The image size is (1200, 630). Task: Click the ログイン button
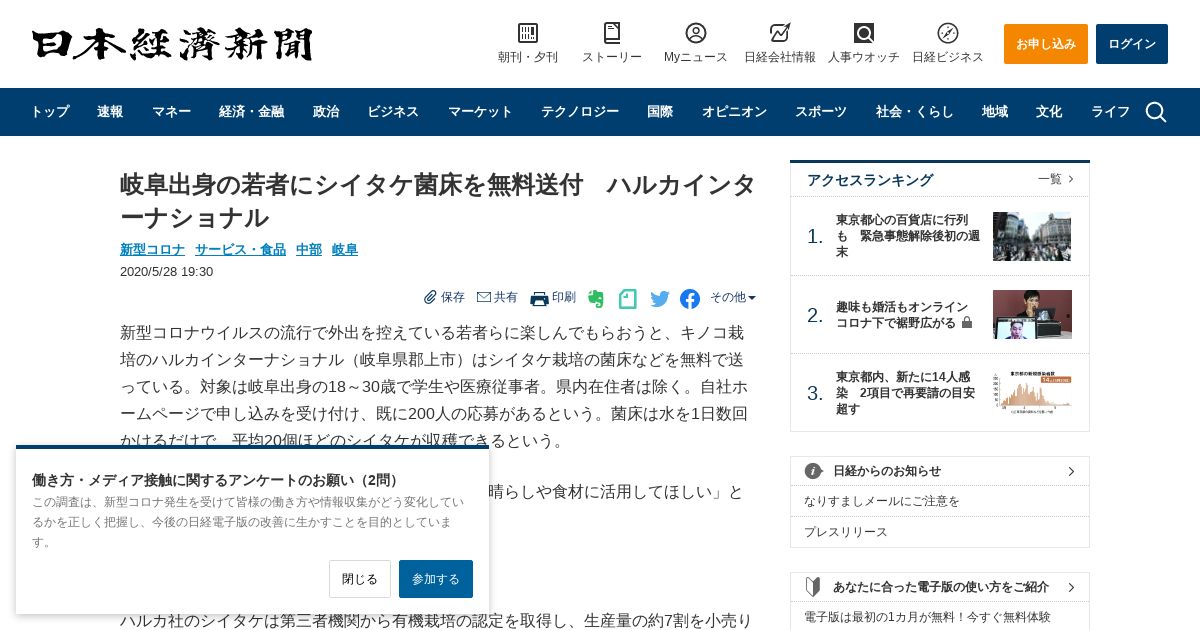(1132, 44)
